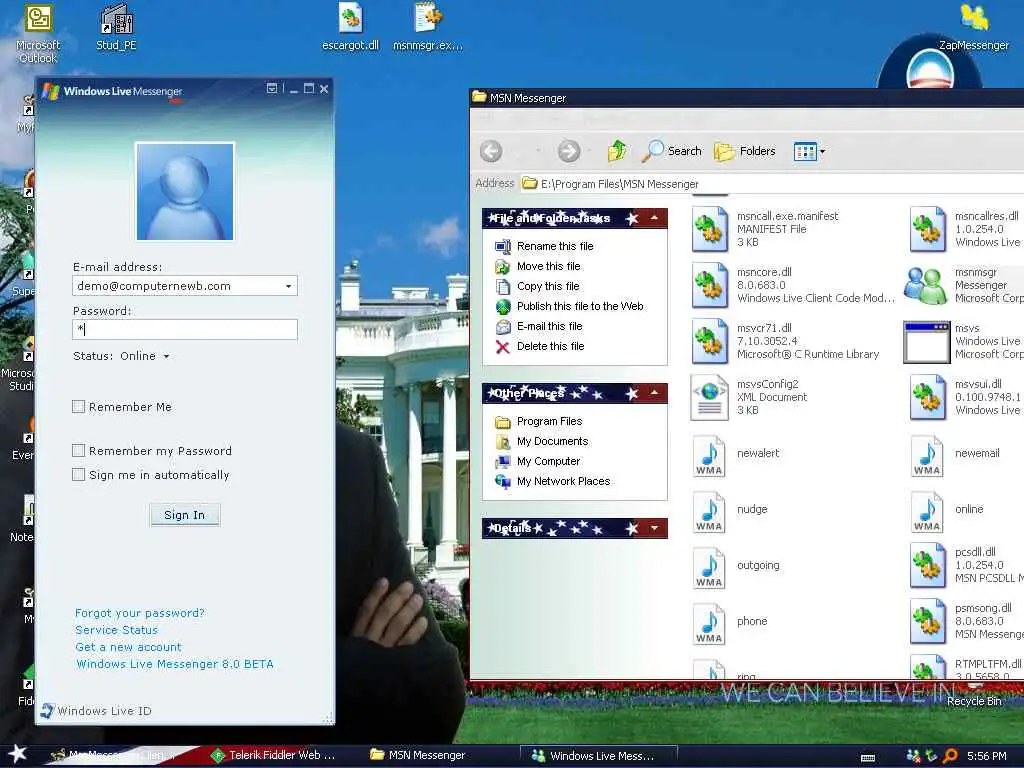The width and height of the screenshot is (1024, 768).
Task: Switch to Windows Live Mess... taskbar item
Action: pos(598,756)
